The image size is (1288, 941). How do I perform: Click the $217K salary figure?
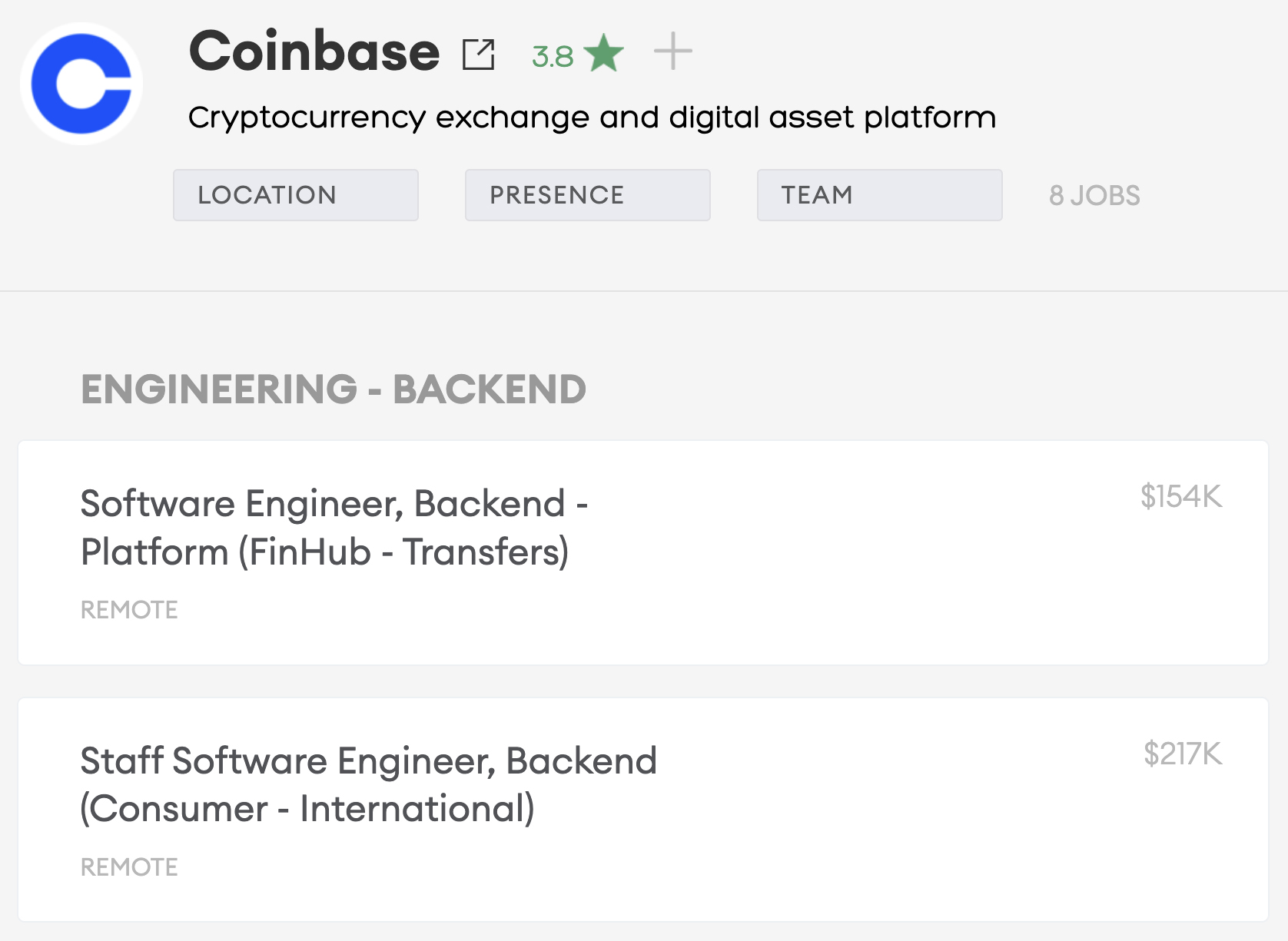[1182, 754]
